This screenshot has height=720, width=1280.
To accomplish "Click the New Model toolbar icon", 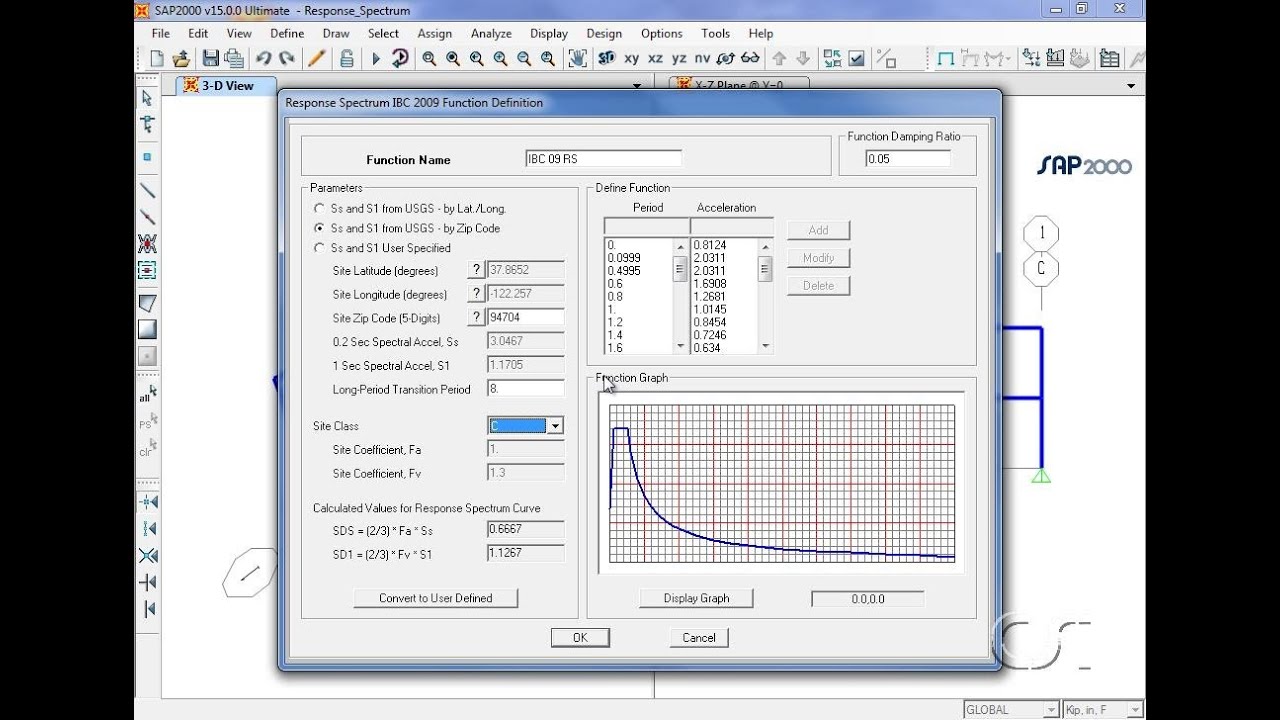I will [x=157, y=59].
